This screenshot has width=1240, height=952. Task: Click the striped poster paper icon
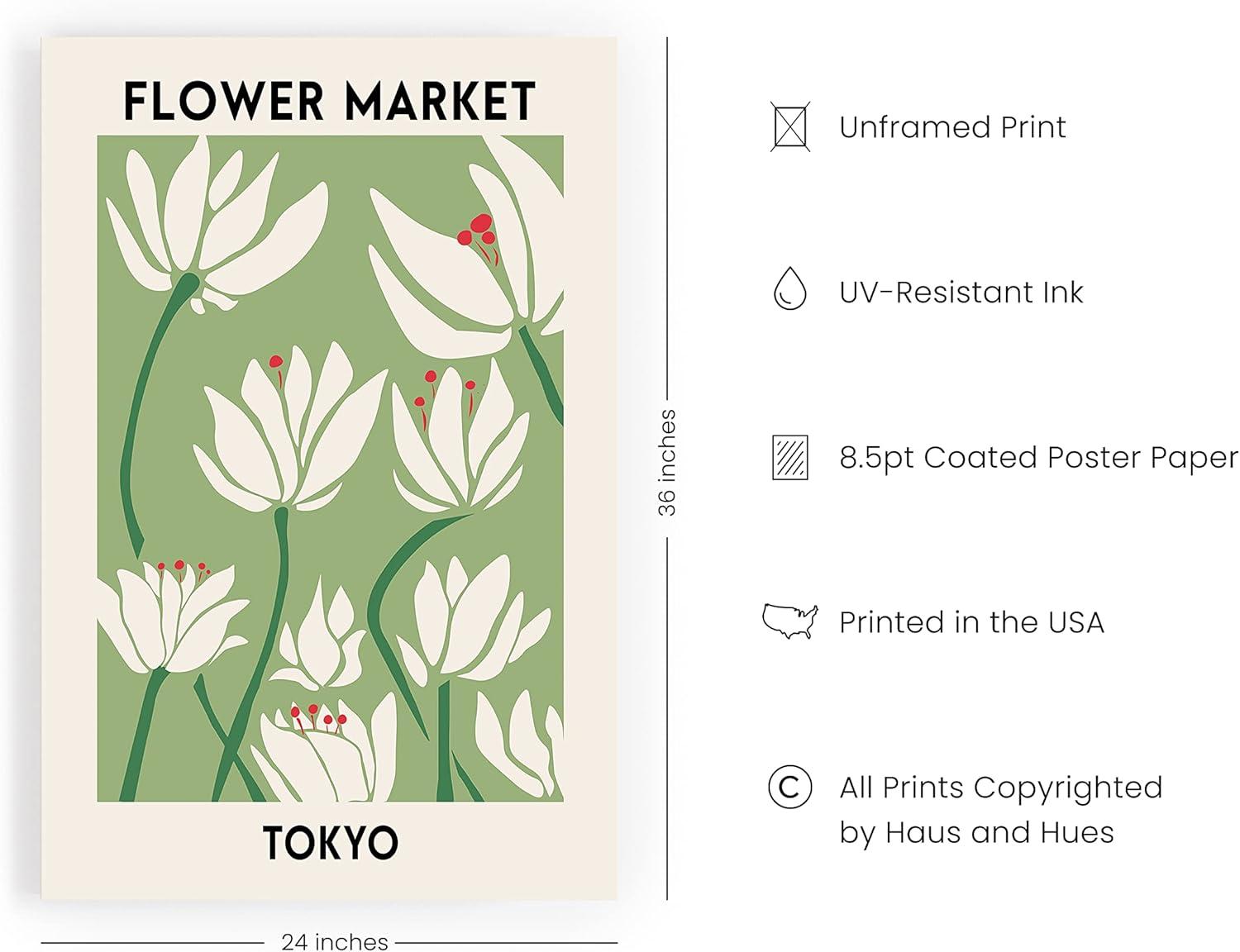[x=789, y=457]
